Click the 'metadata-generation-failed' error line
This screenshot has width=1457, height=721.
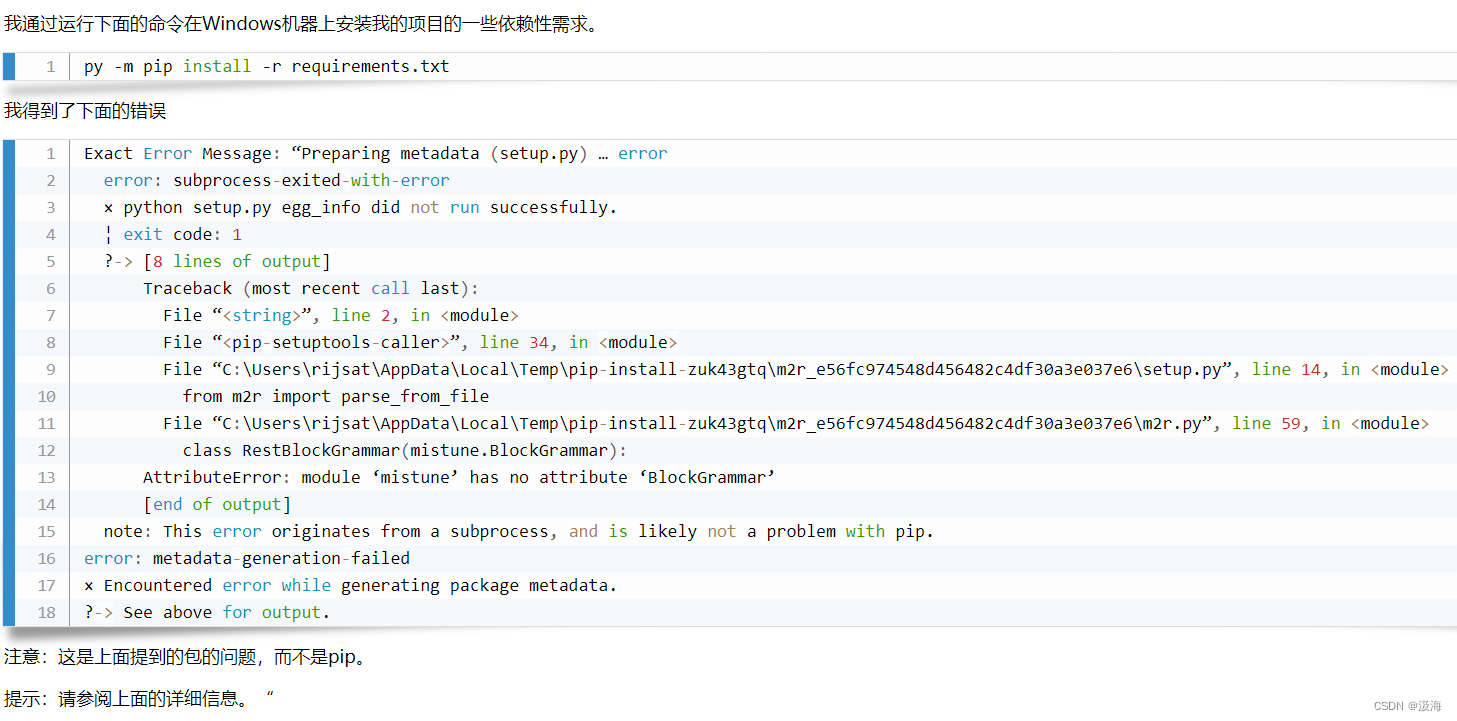247,559
